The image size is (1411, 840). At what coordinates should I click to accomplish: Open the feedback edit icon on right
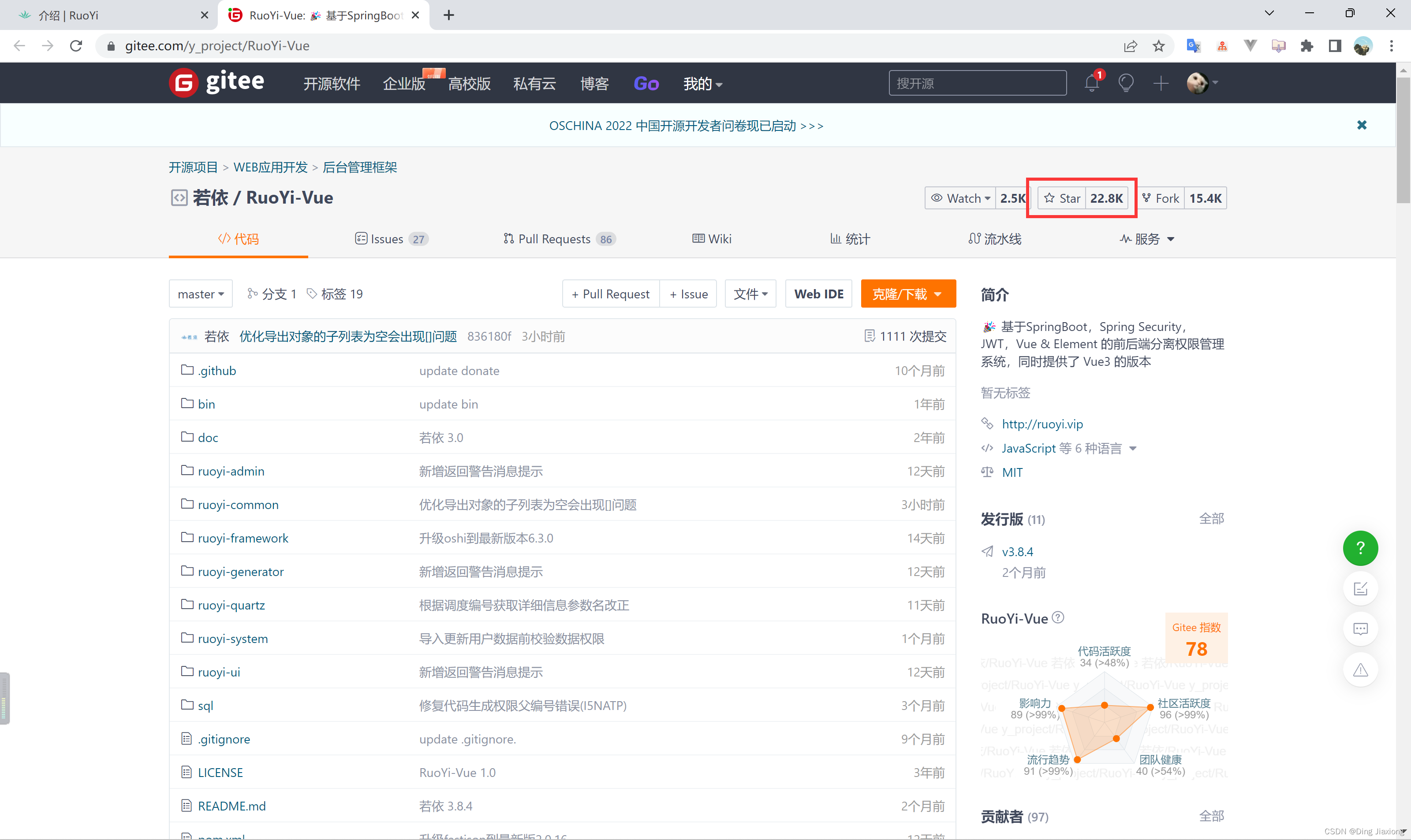click(x=1360, y=589)
